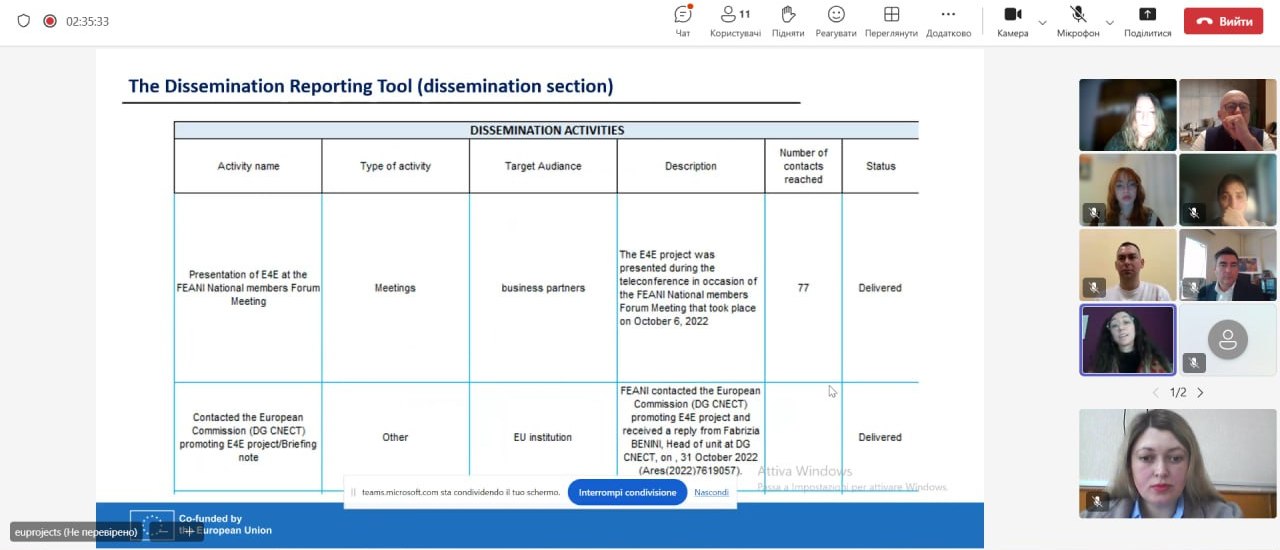Click the 'EU institution' cell
1280x550 pixels.
tap(543, 437)
